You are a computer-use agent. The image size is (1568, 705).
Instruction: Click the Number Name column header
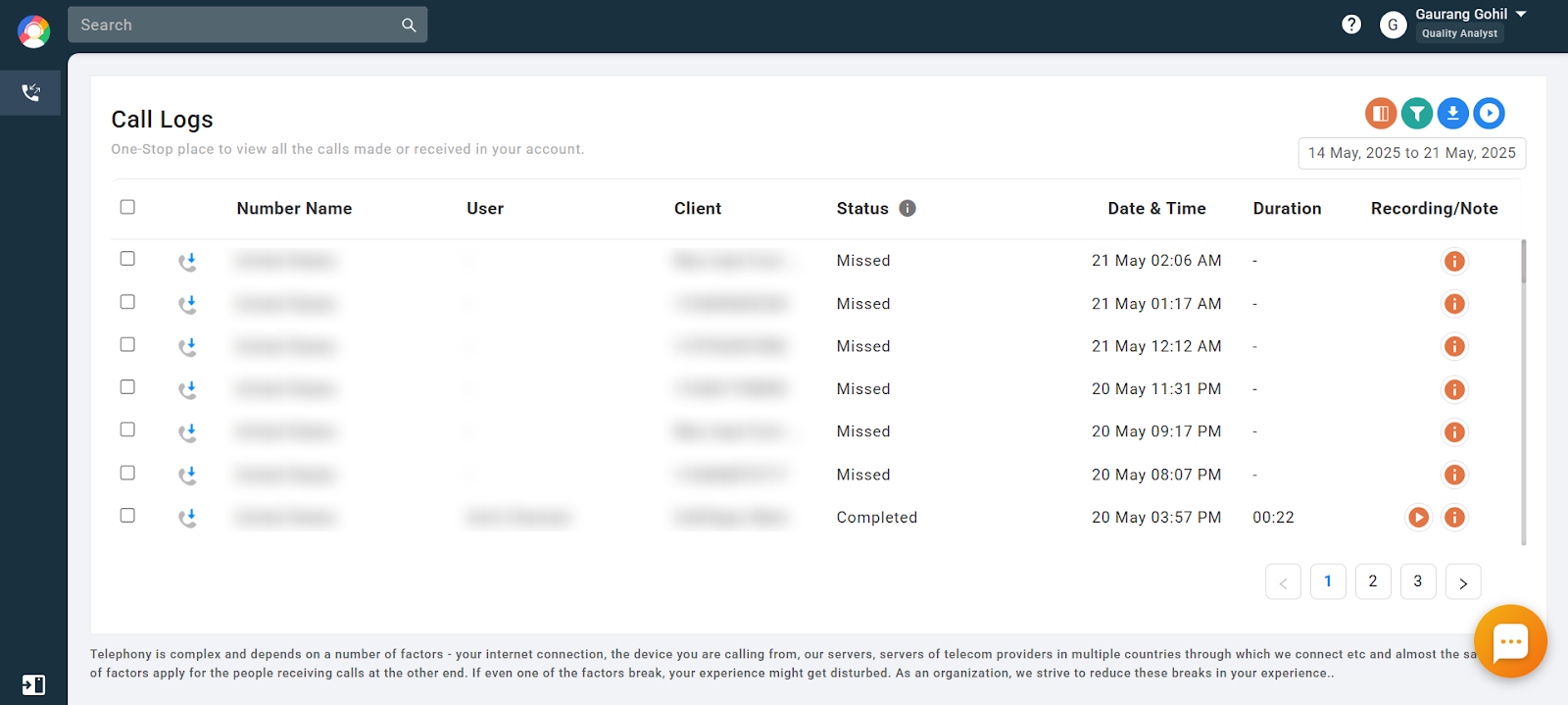point(294,208)
